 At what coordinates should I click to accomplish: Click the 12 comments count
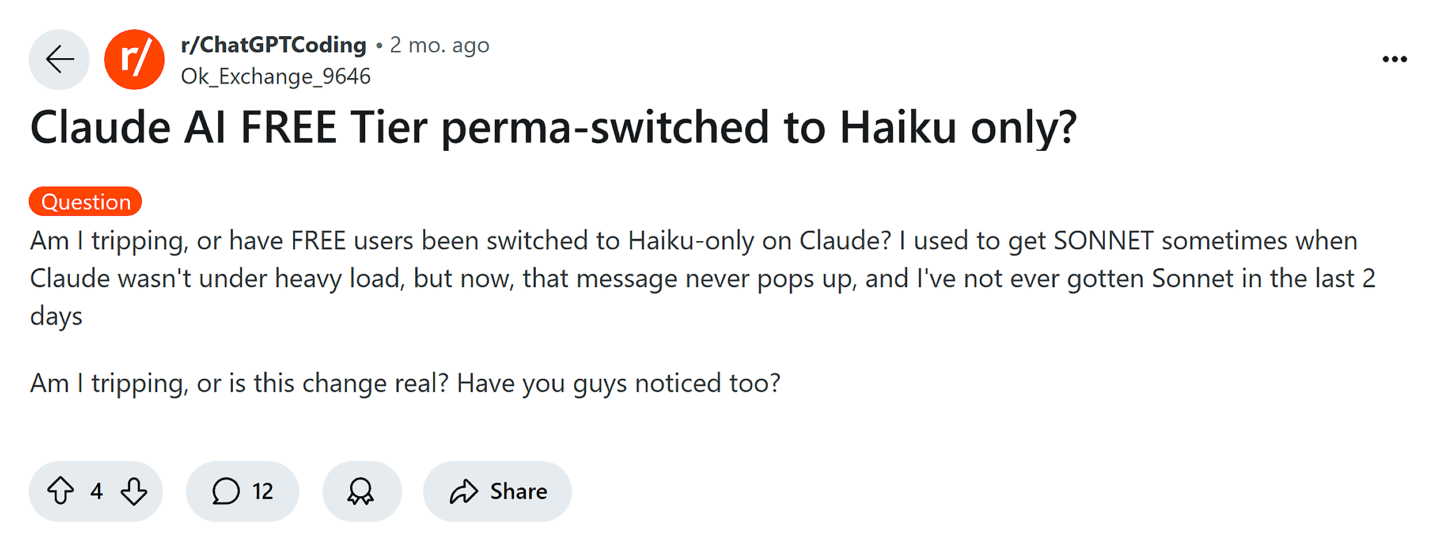(x=263, y=491)
